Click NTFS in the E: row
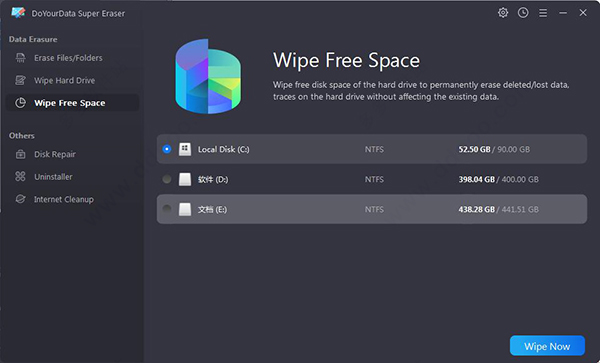Screen dimensions: 600x363 374,209
